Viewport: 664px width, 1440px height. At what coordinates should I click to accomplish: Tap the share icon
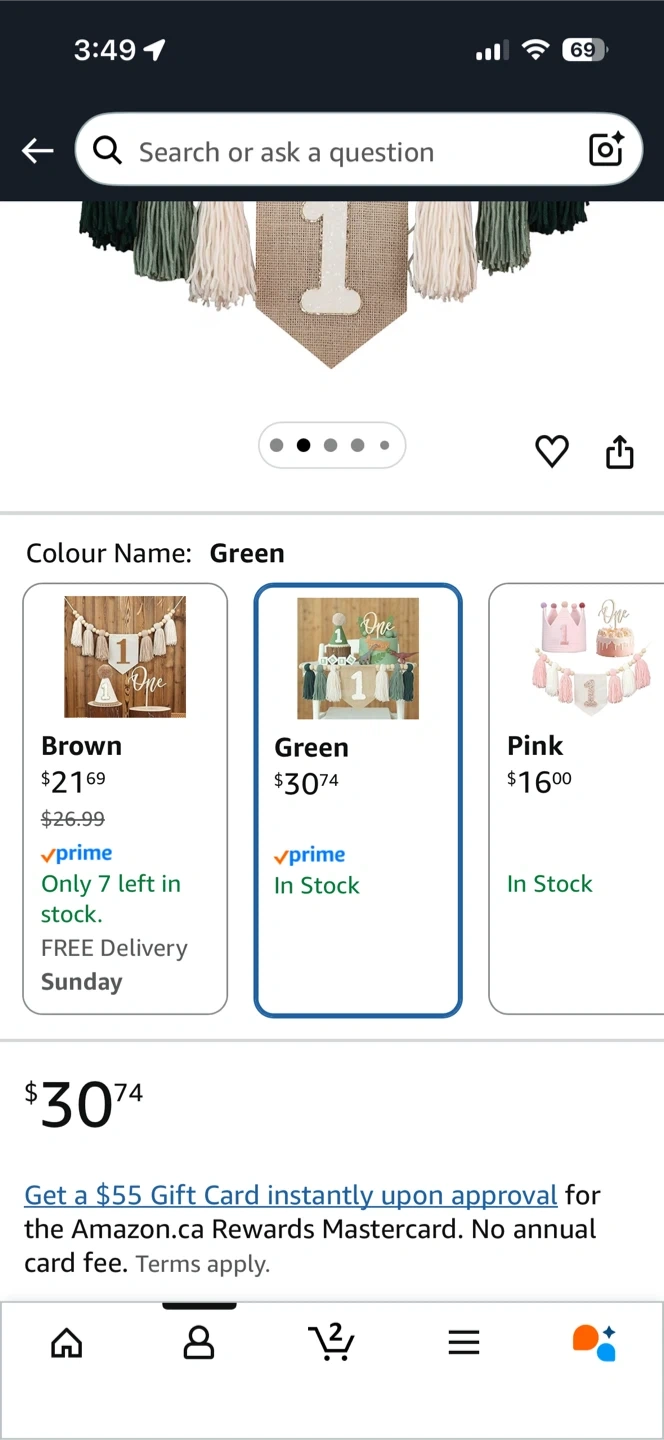pyautogui.click(x=620, y=452)
